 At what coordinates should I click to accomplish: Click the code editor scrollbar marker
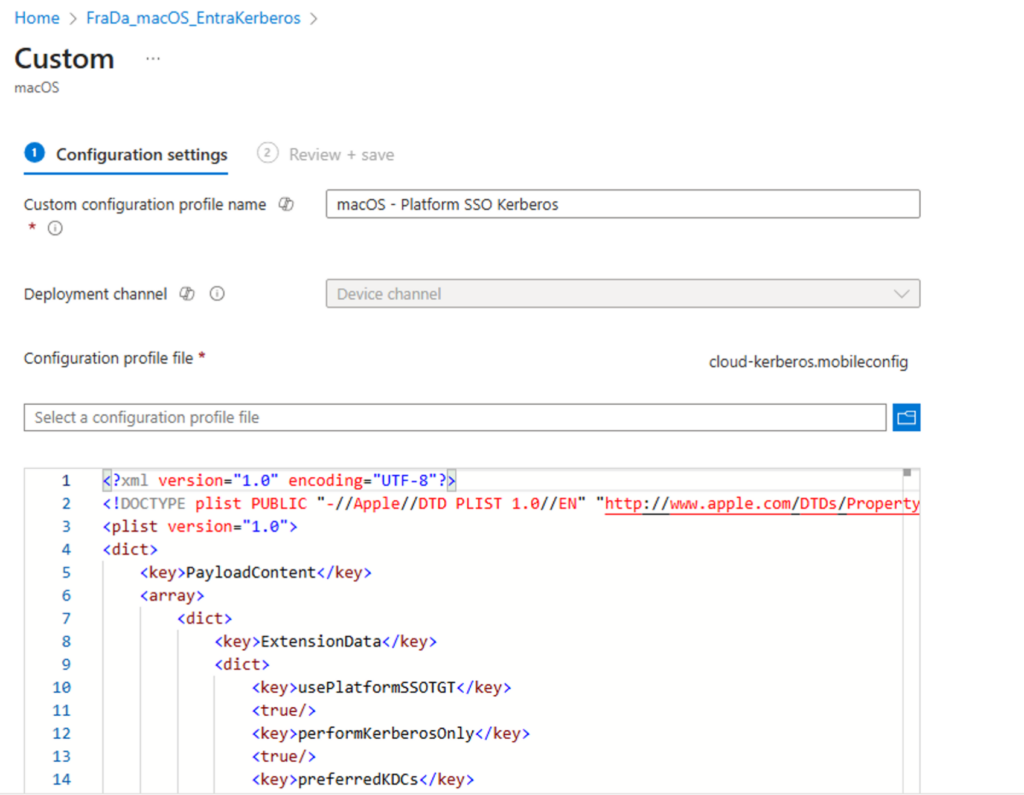pos(907,472)
